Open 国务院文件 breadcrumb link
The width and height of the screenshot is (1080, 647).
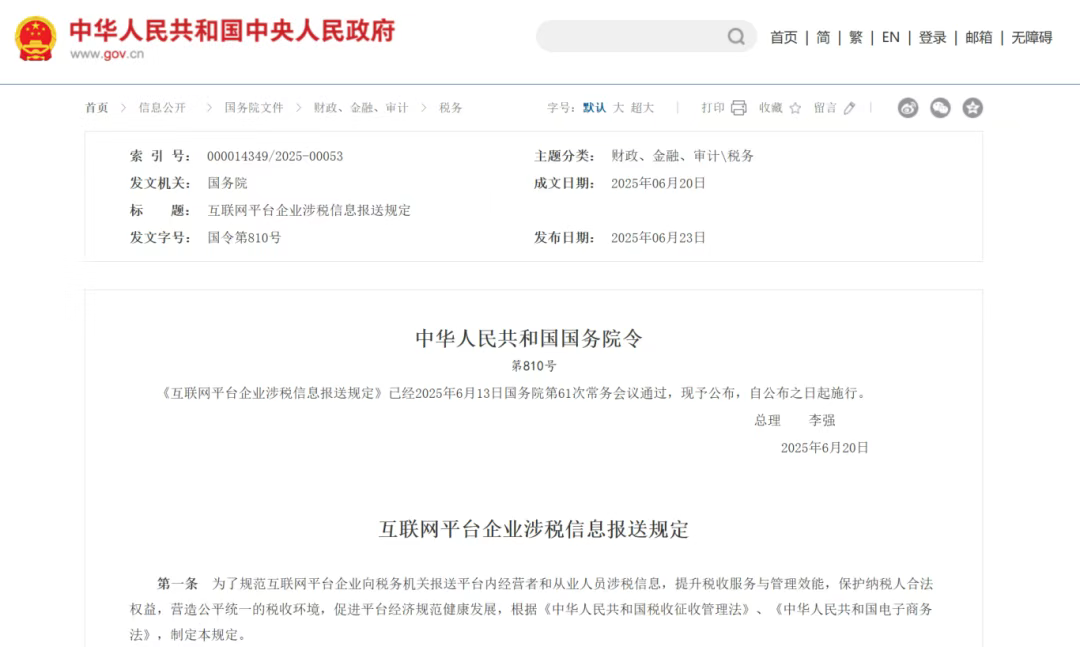[254, 108]
